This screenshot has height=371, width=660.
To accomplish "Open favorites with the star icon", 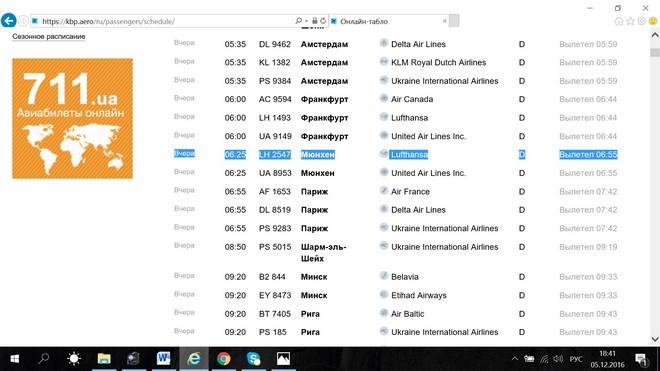I will pos(630,21).
